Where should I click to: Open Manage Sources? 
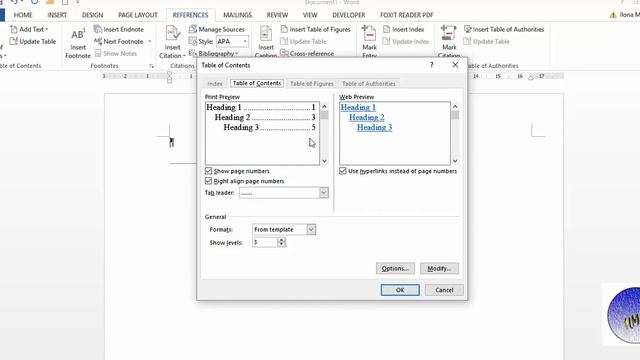point(216,29)
